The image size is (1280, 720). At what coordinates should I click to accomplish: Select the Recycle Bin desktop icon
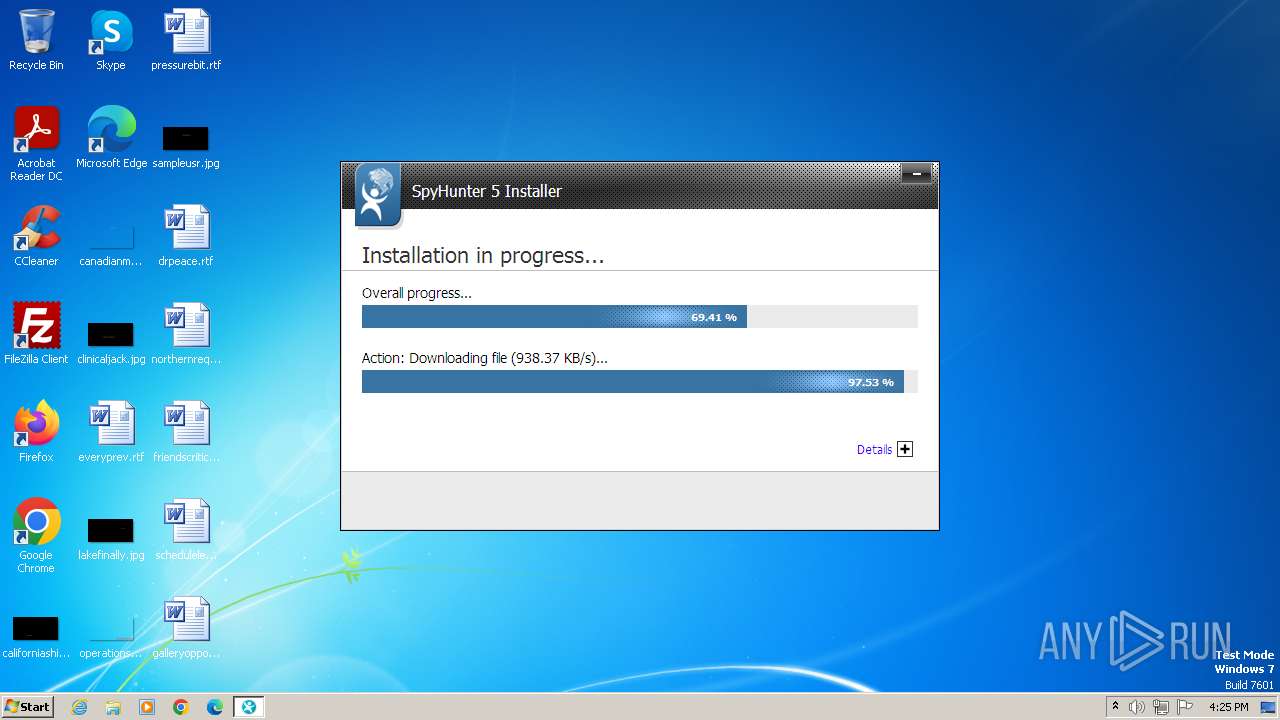pyautogui.click(x=36, y=40)
